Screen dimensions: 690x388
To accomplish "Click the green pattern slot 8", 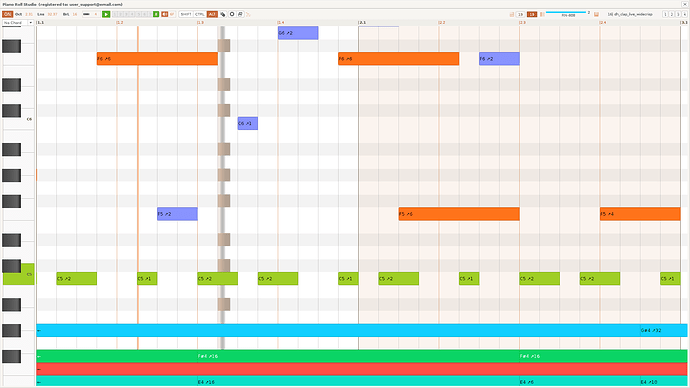I will (156, 15).
